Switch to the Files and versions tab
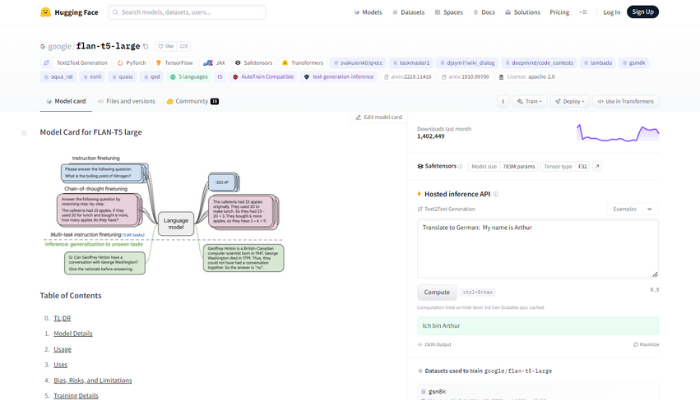This screenshot has width=700, height=400. point(126,101)
